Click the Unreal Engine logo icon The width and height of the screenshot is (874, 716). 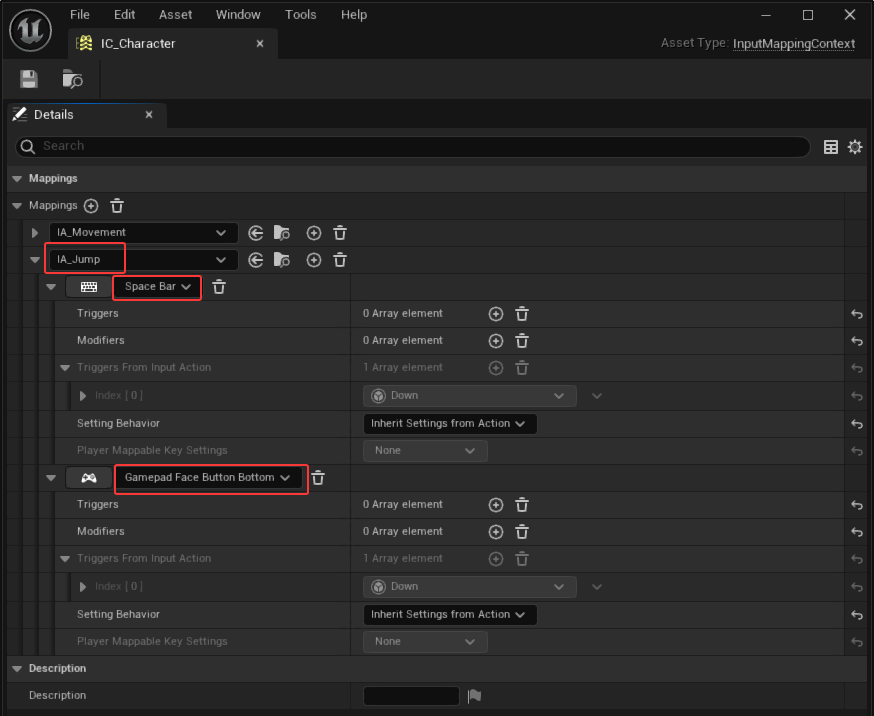[x=31, y=30]
